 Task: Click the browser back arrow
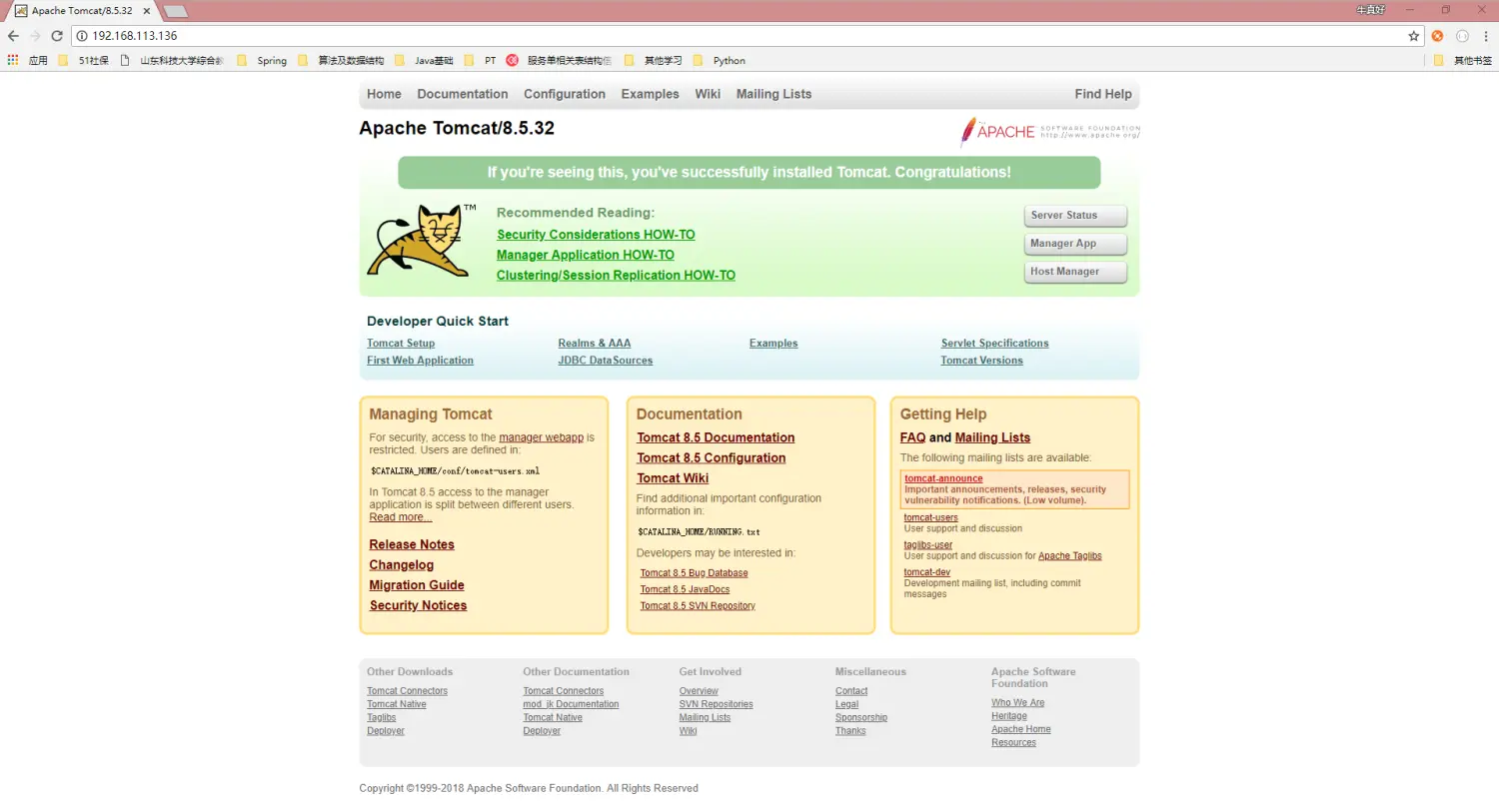(13, 36)
